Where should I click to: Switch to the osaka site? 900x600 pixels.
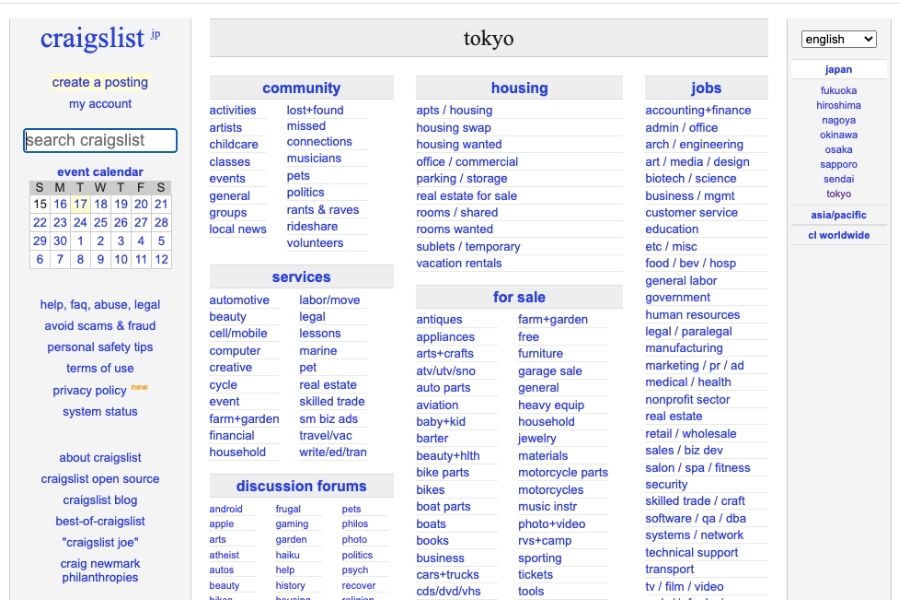[838, 149]
